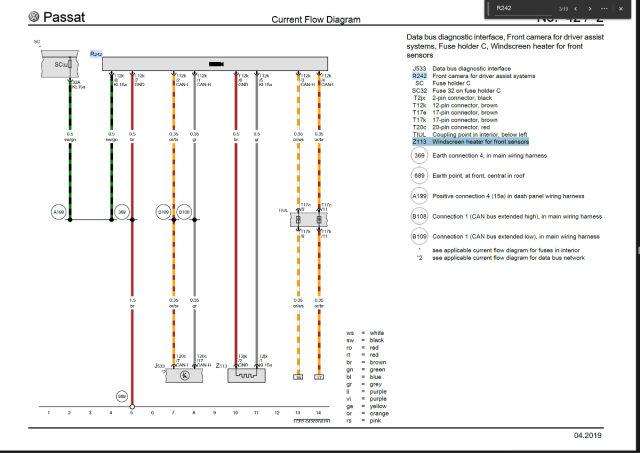Click the J533 diagnostic interface symbol
Screen dimensions: 640x453
pyautogui.click(x=182, y=377)
